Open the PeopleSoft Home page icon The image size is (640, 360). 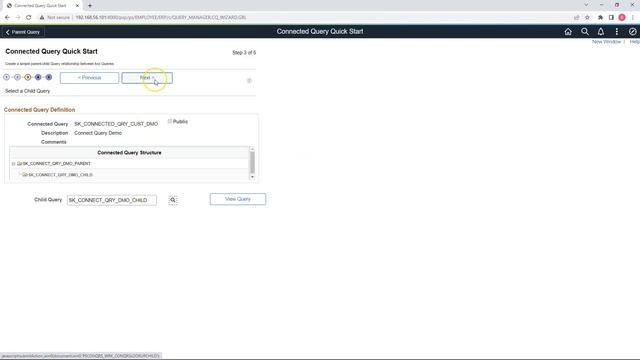click(x=568, y=32)
